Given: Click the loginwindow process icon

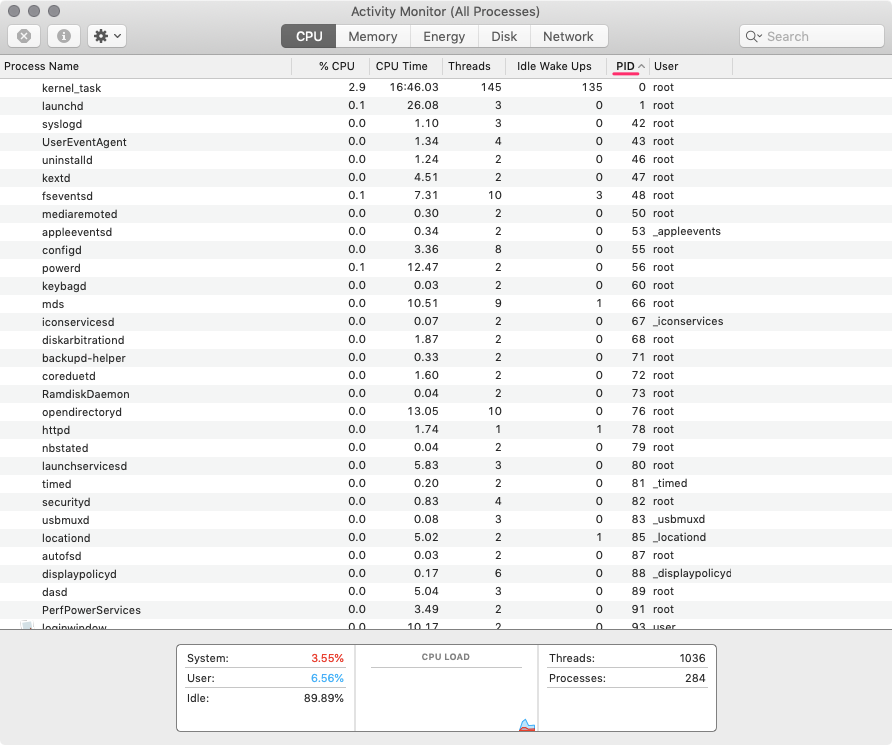Looking at the screenshot, I should click(27, 625).
